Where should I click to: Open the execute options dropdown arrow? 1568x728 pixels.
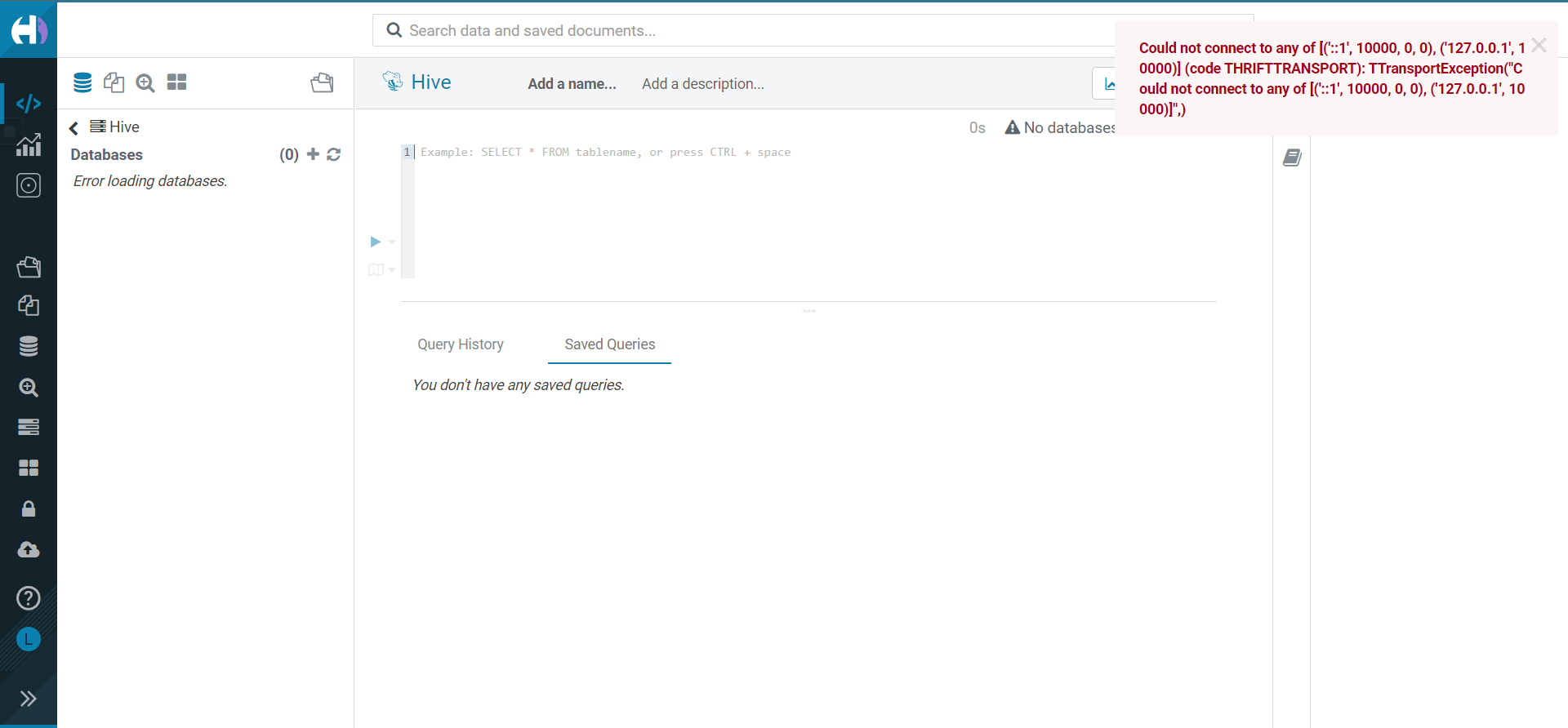[x=392, y=242]
